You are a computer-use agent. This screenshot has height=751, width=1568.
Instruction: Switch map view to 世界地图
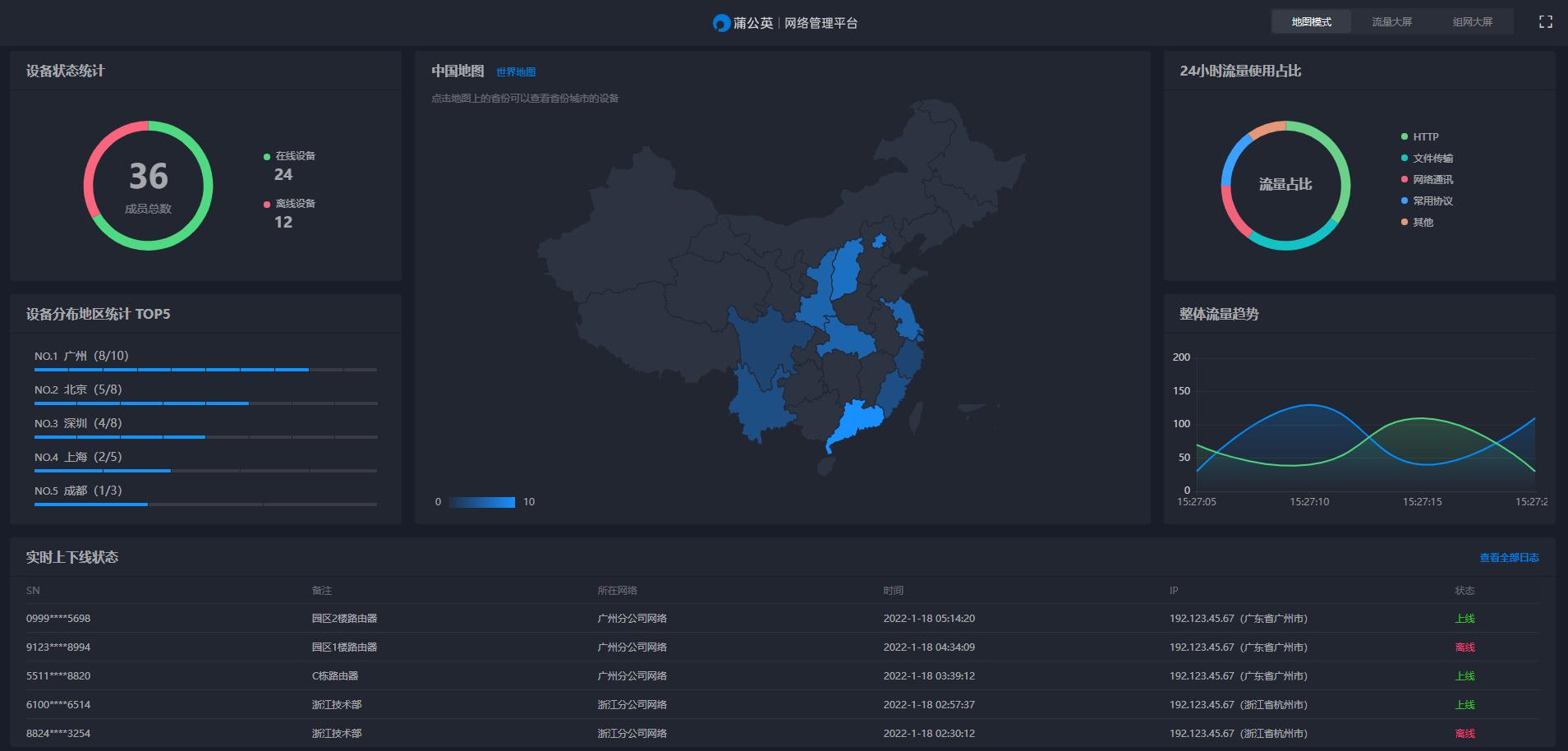click(x=515, y=71)
